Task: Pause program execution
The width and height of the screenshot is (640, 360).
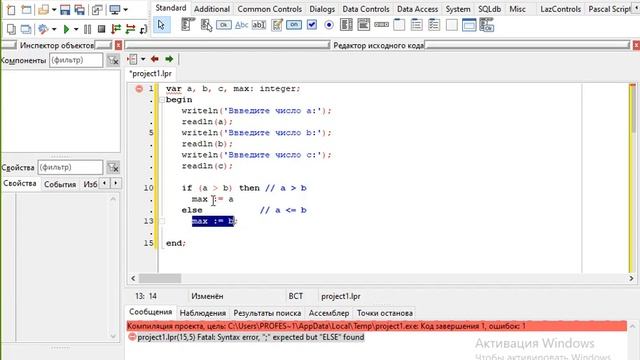Action: click(87, 29)
